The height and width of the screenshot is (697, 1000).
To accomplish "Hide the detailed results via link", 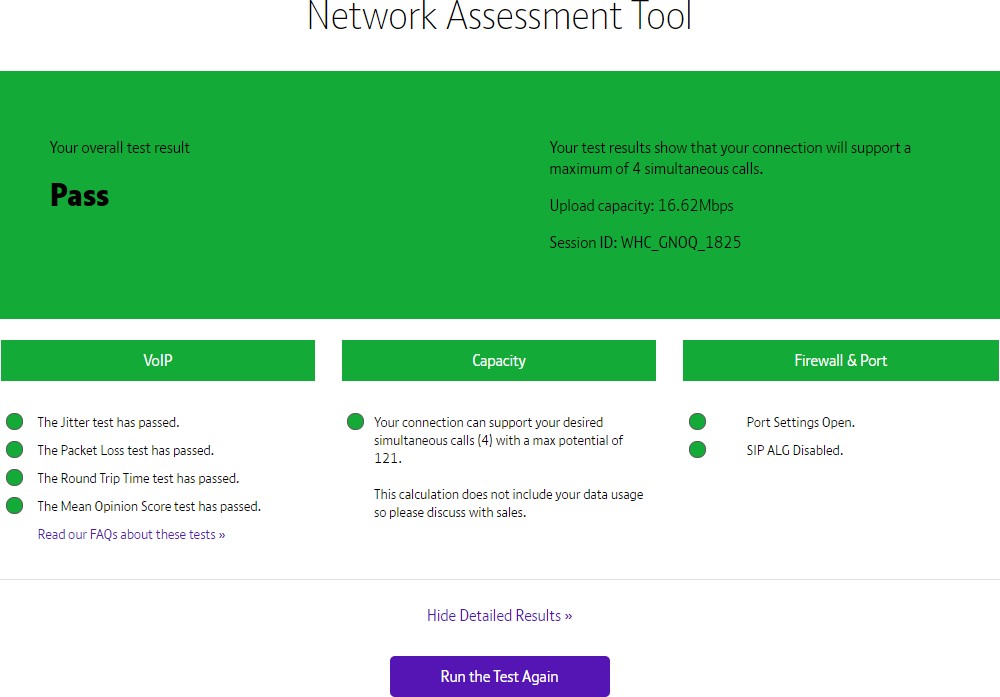I will pyautogui.click(x=499, y=615).
